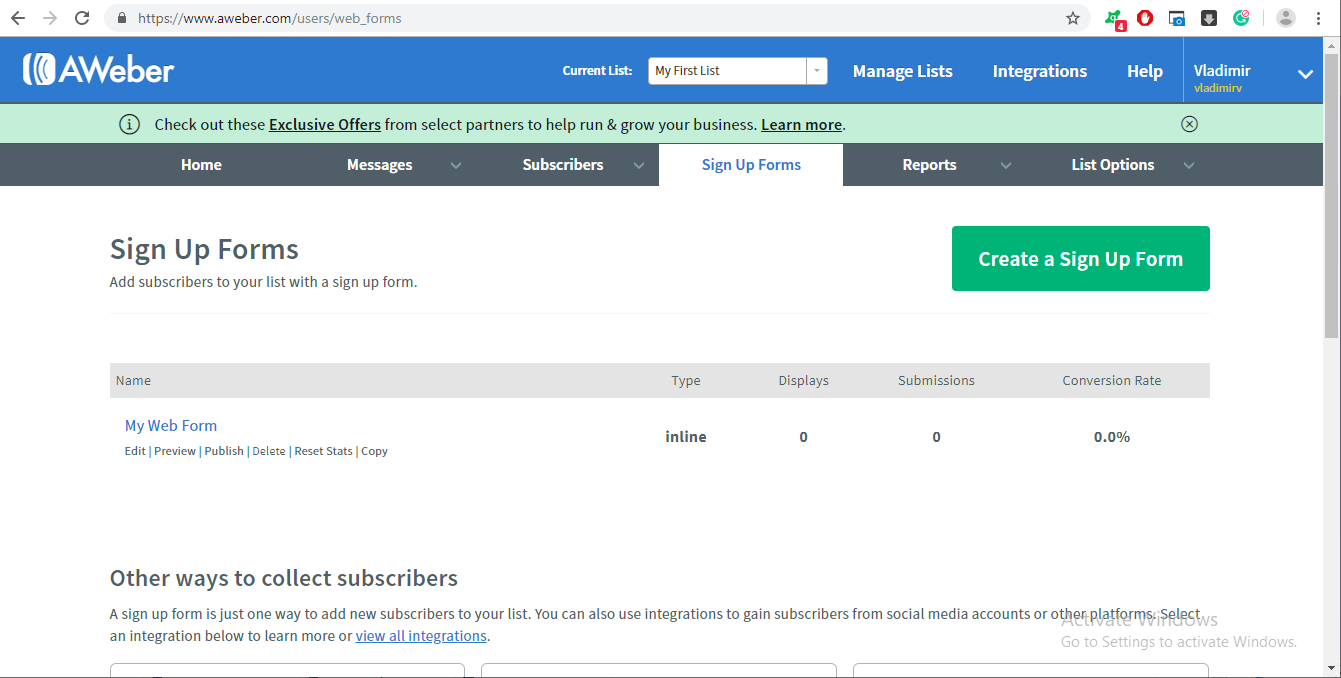Click the browser back arrow
The height and width of the screenshot is (678, 1341).
20,17
